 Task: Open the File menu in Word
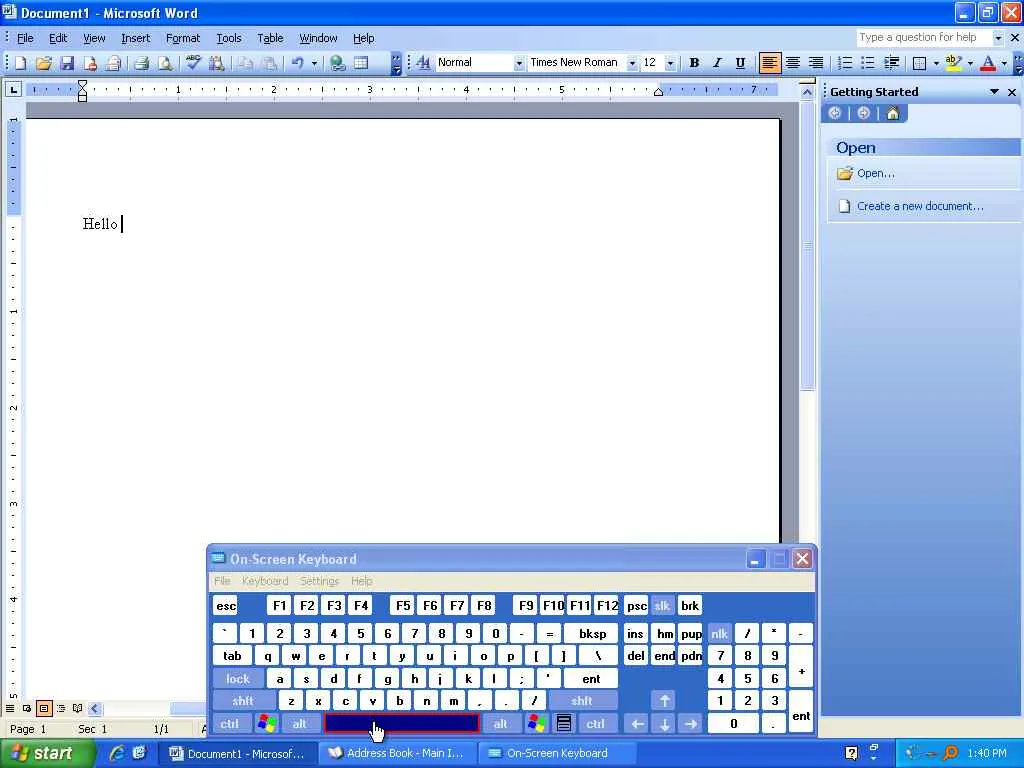[25, 39]
